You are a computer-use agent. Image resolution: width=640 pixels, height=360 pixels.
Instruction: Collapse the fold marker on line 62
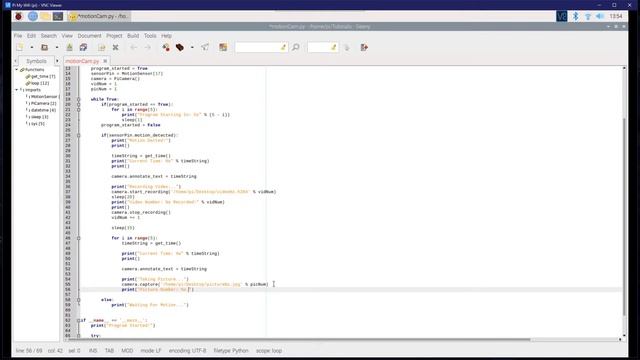coord(78,320)
